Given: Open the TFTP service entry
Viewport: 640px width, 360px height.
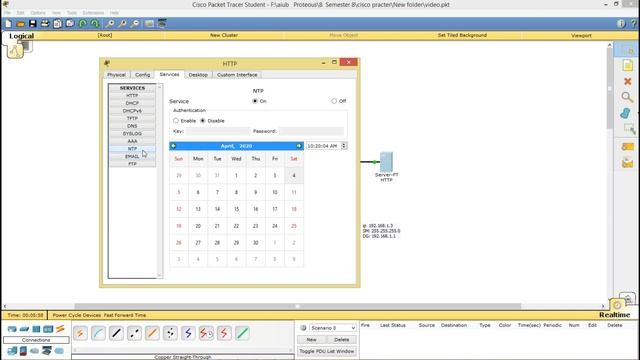Looking at the screenshot, I should click(132, 118).
